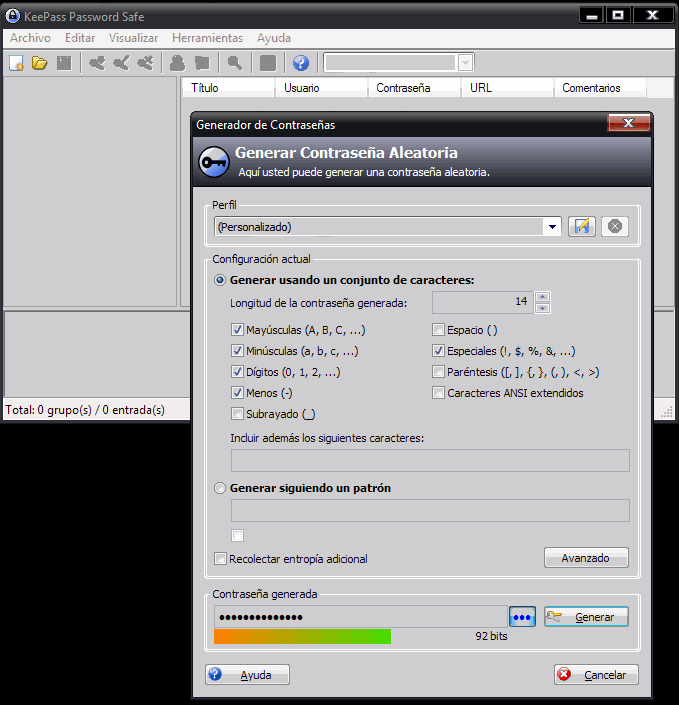Uncheck the Dígitos checkbox
The height and width of the screenshot is (705, 679).
237,372
